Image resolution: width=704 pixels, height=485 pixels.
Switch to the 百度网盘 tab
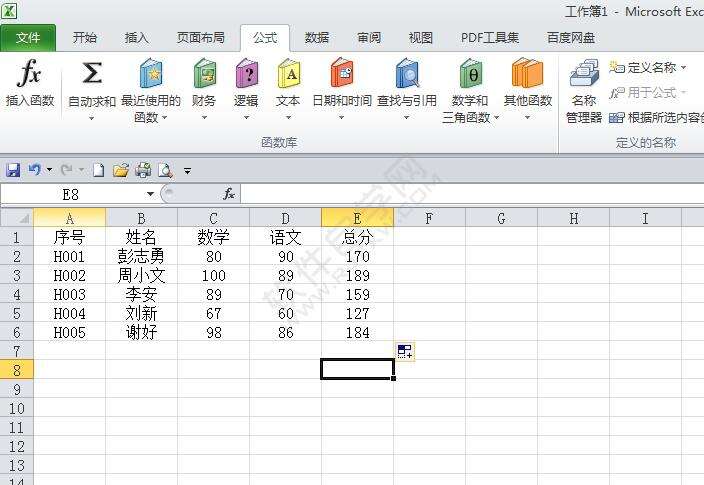click(x=571, y=38)
